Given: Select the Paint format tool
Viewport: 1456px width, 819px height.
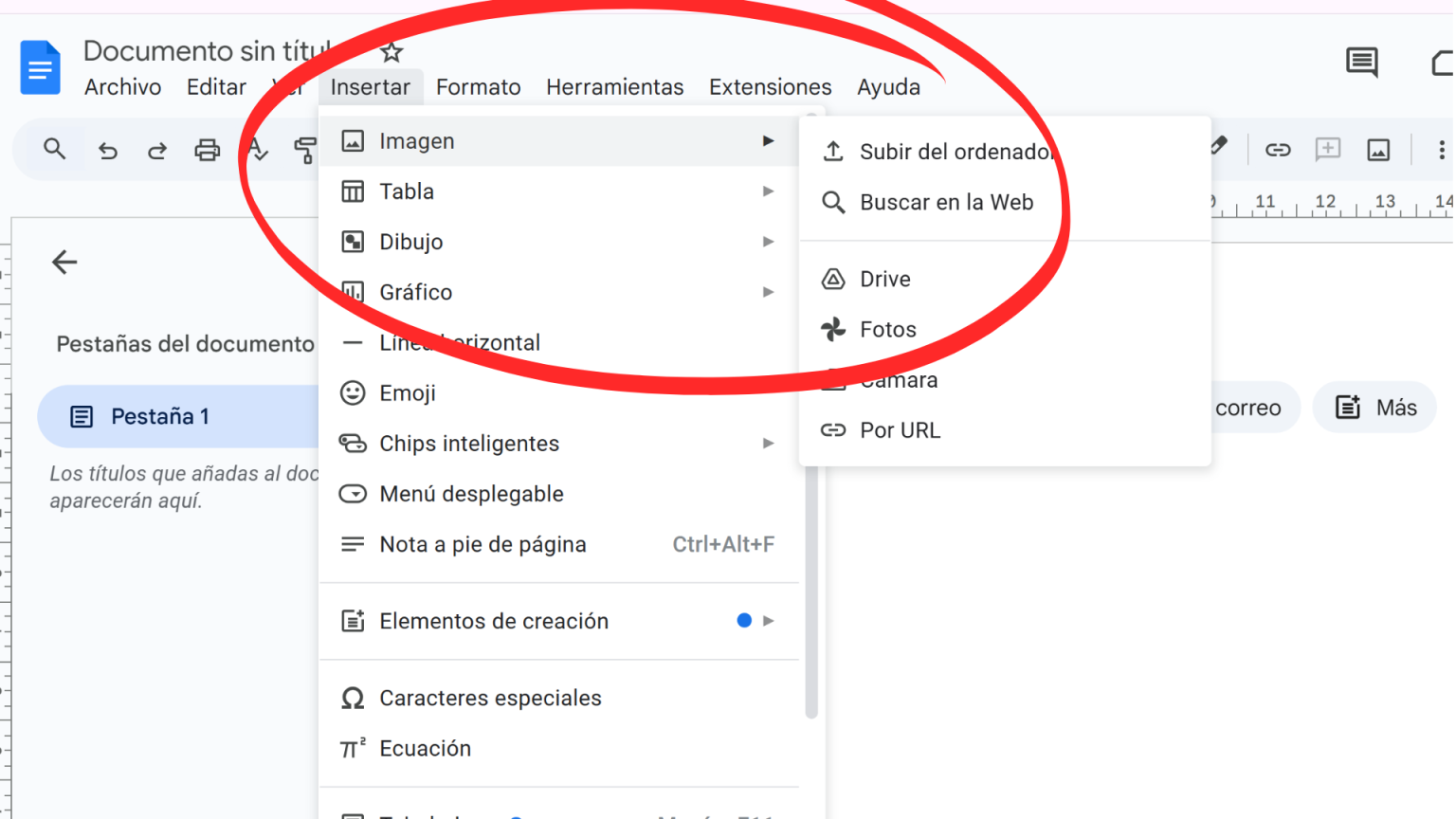Looking at the screenshot, I should [305, 149].
